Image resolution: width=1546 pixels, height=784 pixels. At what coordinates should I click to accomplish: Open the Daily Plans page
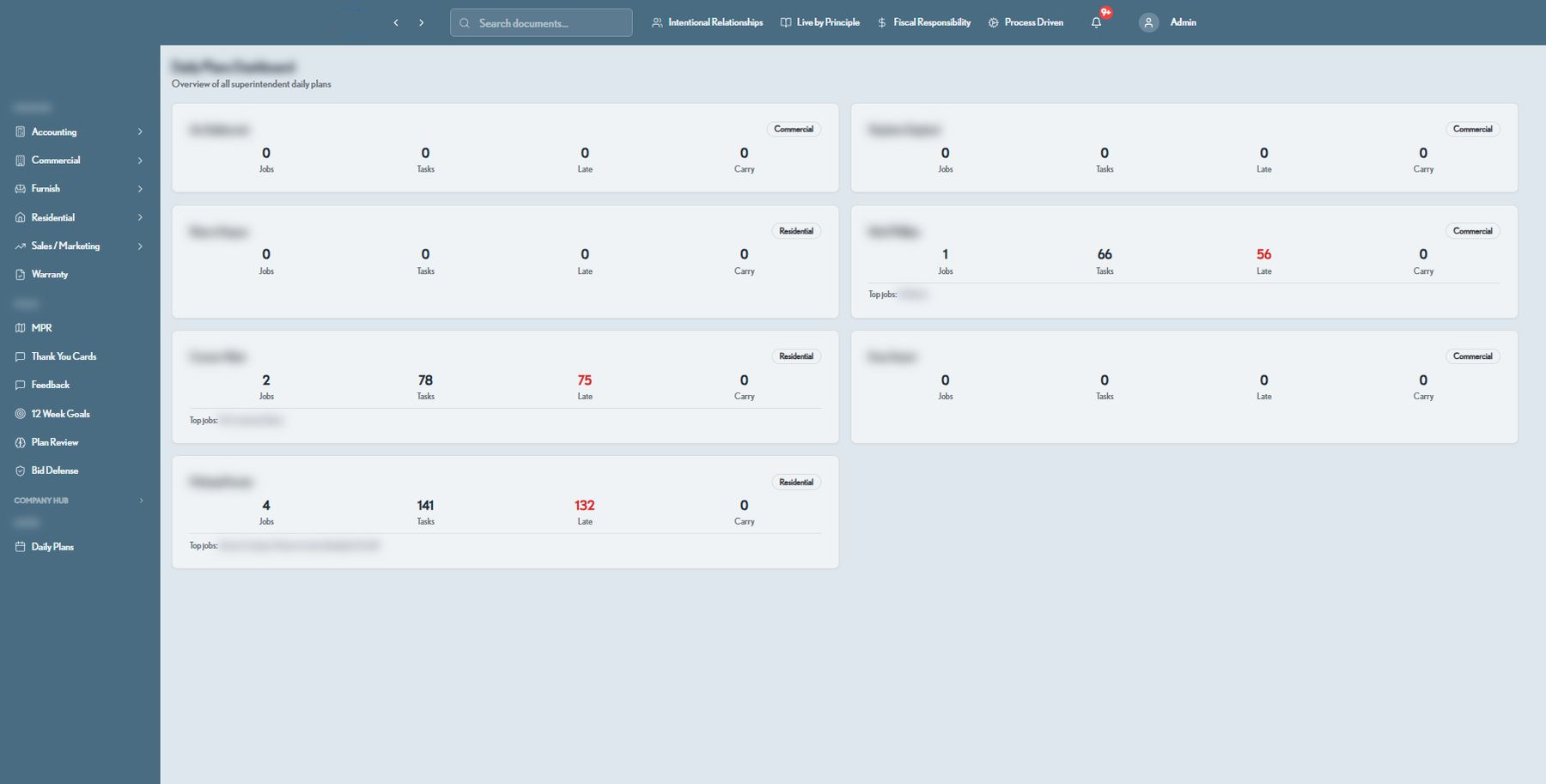pos(80,547)
